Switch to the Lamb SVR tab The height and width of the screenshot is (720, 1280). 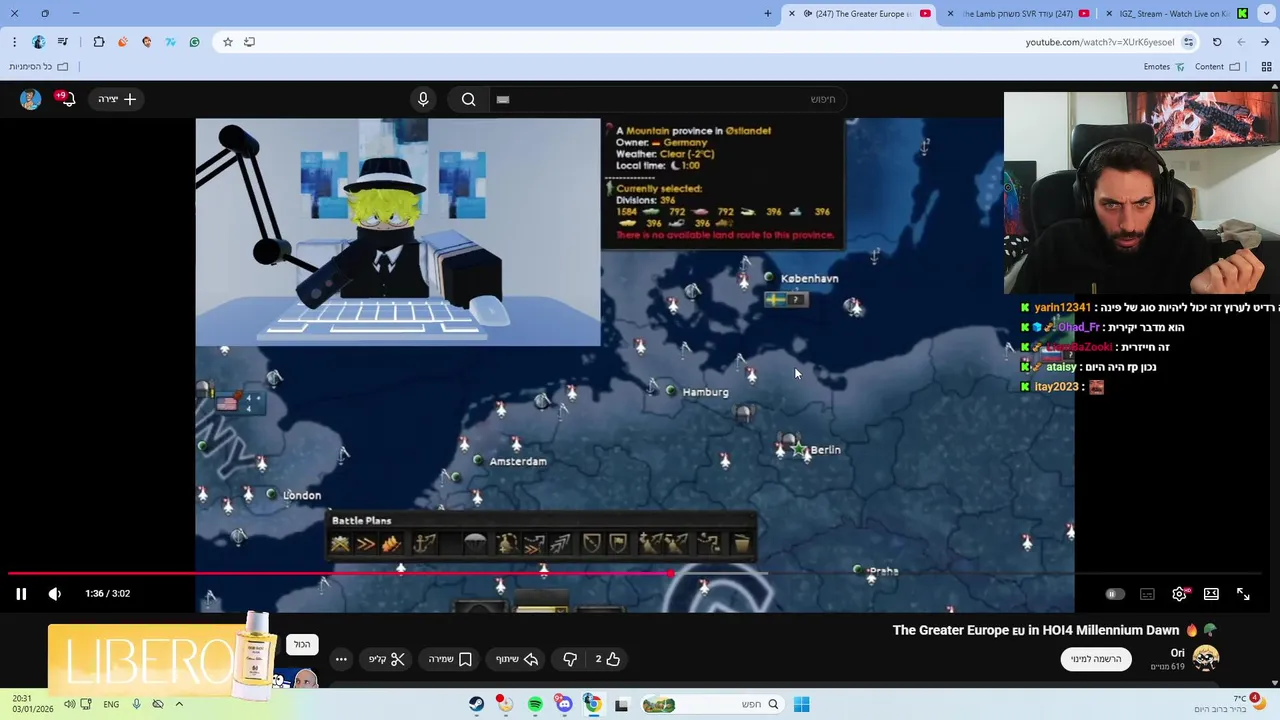coord(1018,14)
